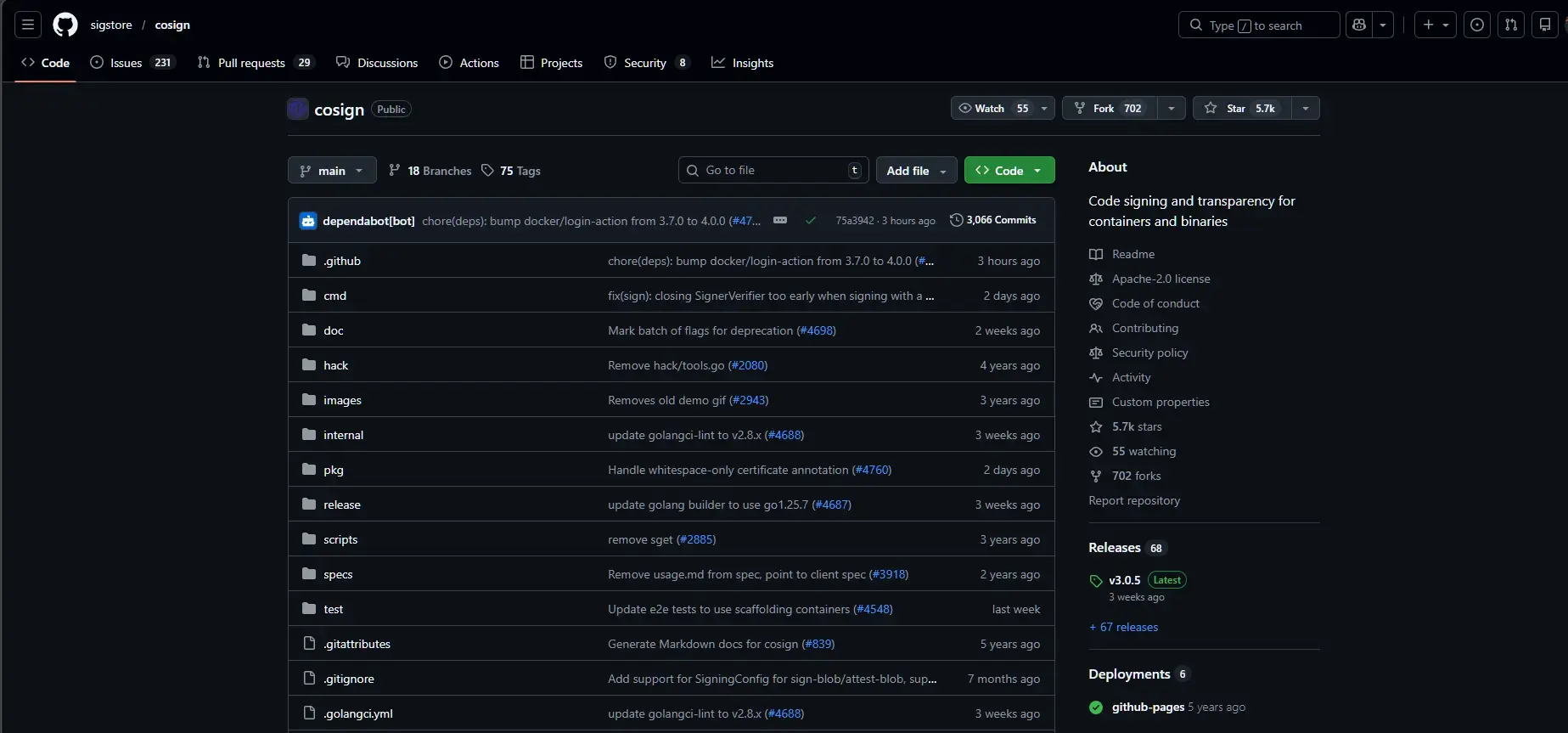
Task: Open the hamburger navigation menu
Action: (28, 25)
